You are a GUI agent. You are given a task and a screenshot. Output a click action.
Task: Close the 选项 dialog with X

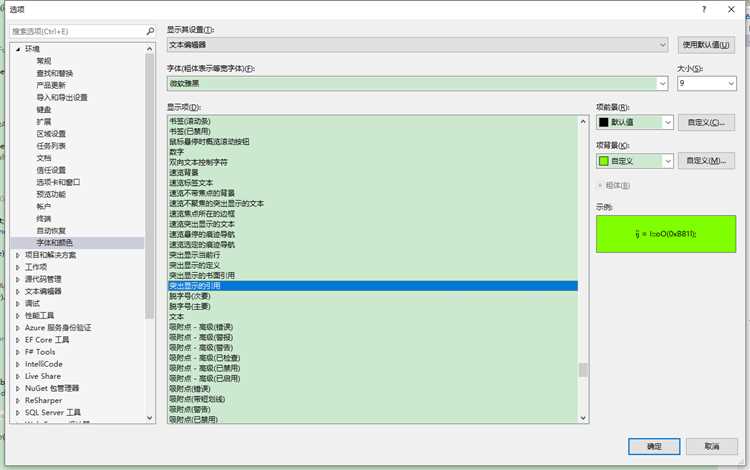(x=731, y=10)
